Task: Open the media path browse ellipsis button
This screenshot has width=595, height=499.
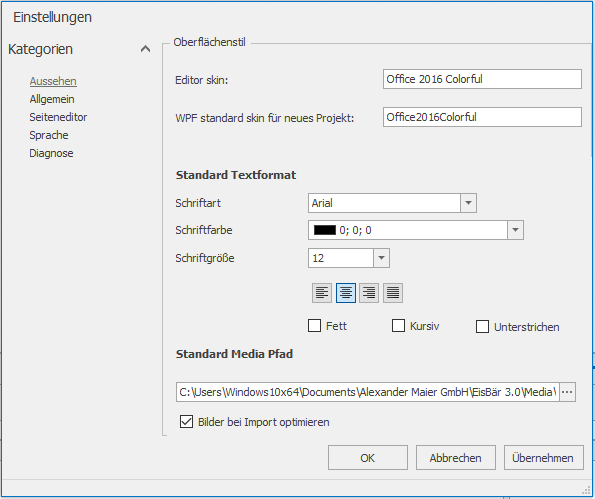Action: pos(567,392)
